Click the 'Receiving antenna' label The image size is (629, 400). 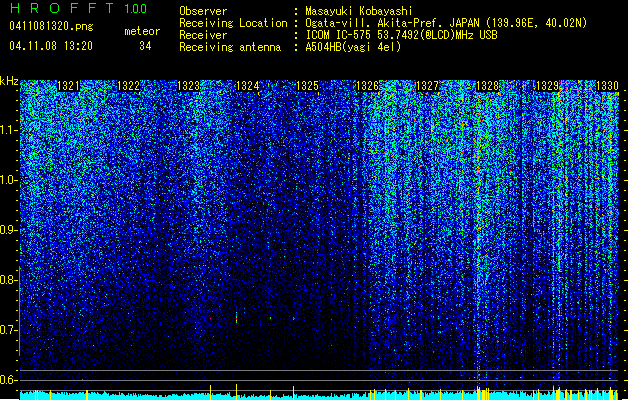(x=230, y=47)
